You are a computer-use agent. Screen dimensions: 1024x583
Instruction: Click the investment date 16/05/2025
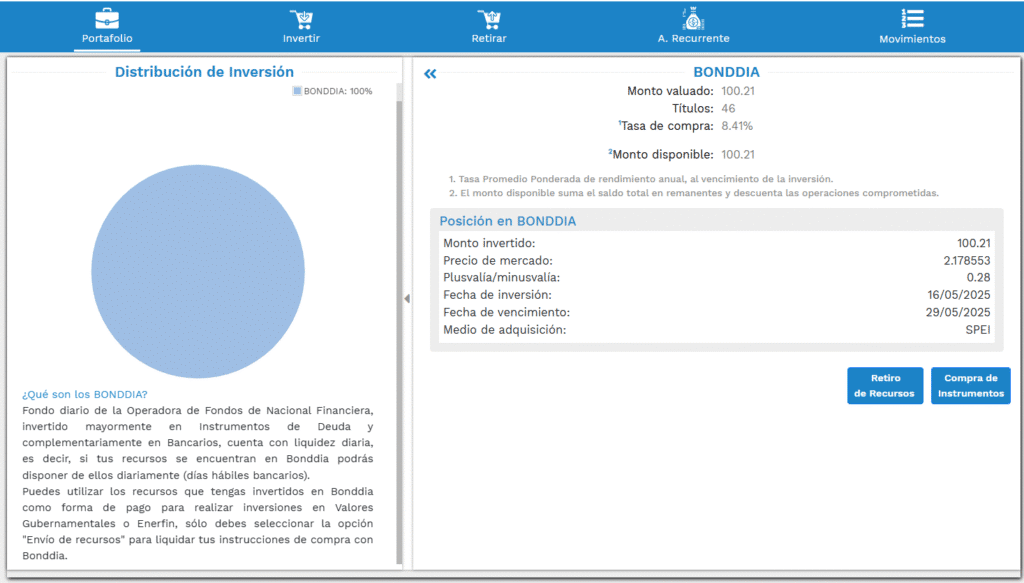tap(959, 295)
